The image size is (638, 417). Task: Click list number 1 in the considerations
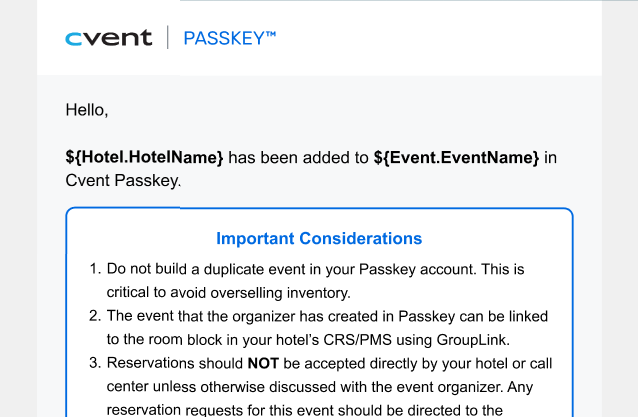[x=95, y=269]
